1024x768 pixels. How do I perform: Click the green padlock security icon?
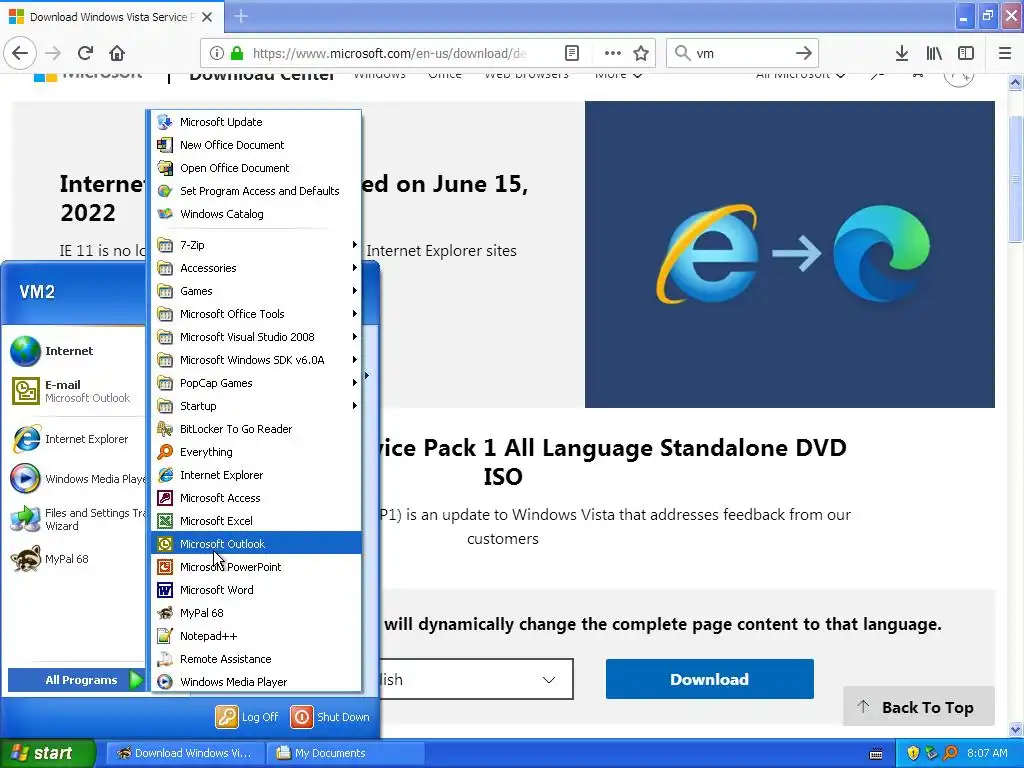click(x=237, y=53)
